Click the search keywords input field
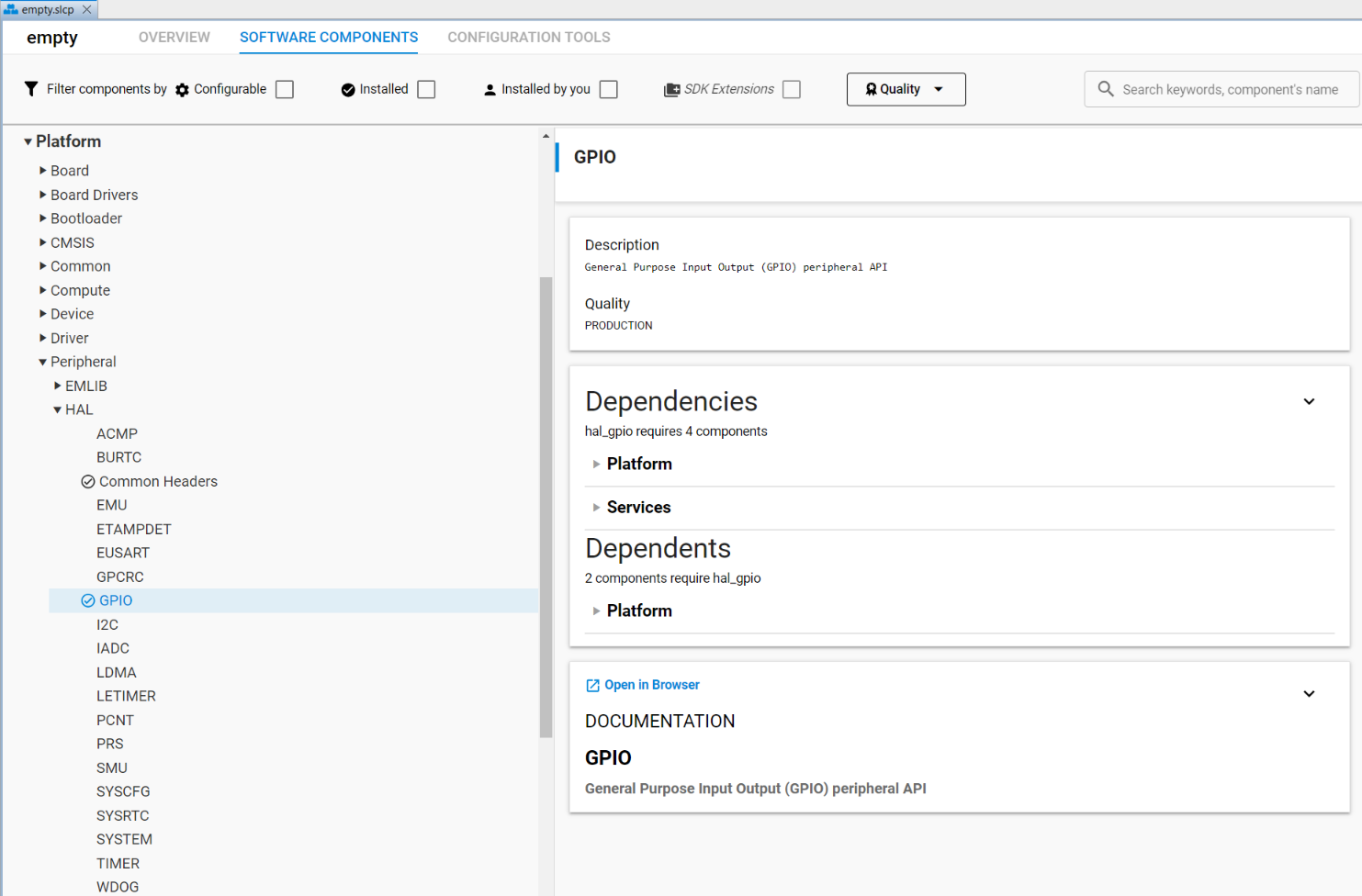This screenshot has height=896, width=1362. tap(1221, 89)
